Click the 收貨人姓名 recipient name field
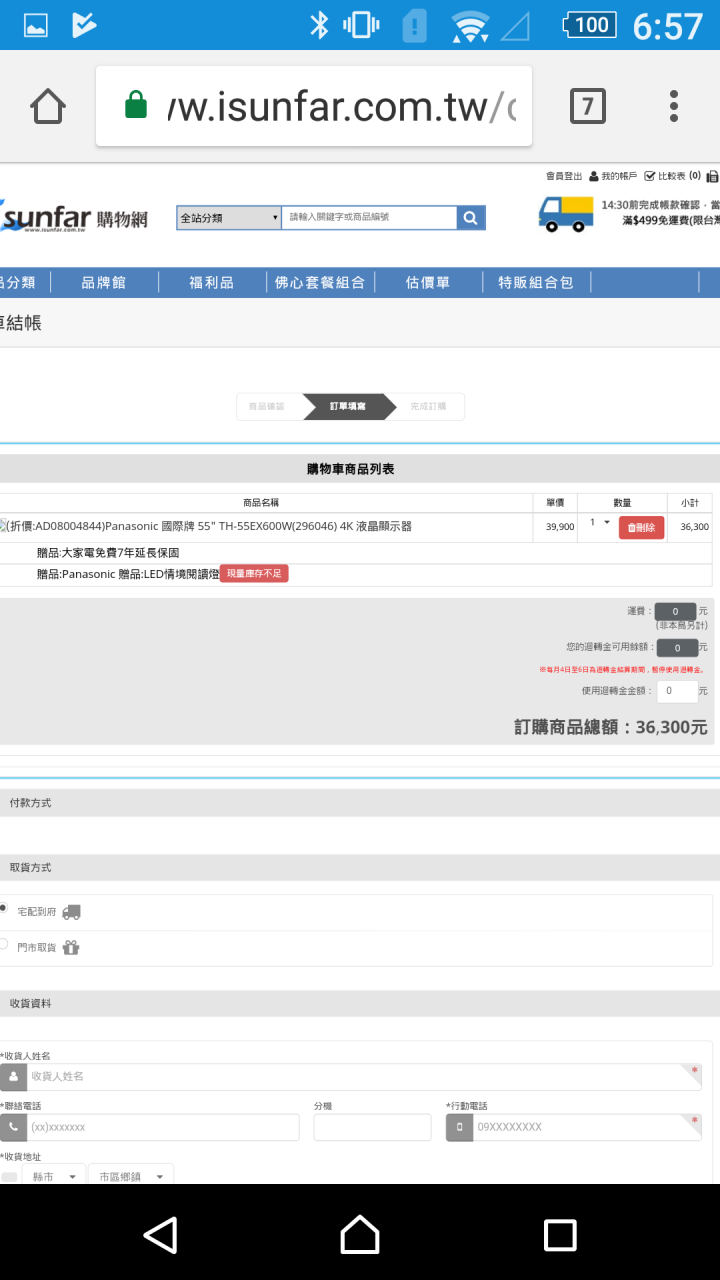720x1280 pixels. [x=364, y=1077]
